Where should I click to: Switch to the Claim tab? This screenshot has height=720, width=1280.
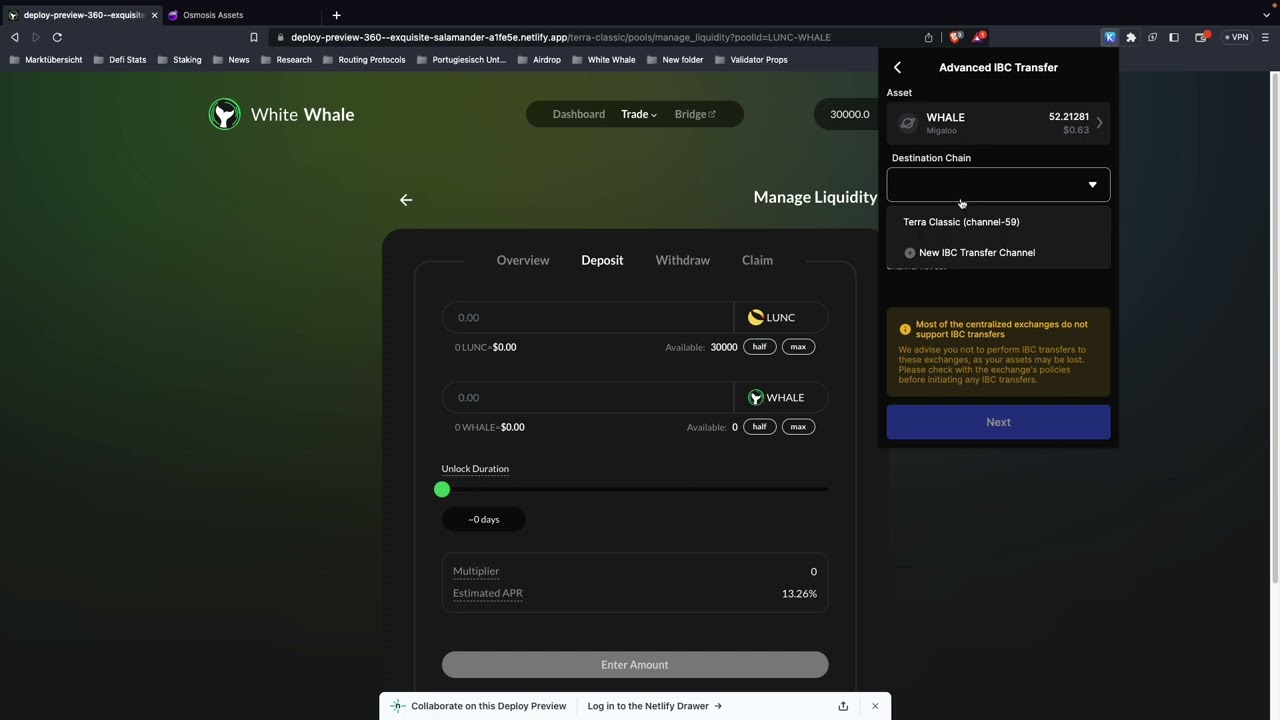click(757, 260)
